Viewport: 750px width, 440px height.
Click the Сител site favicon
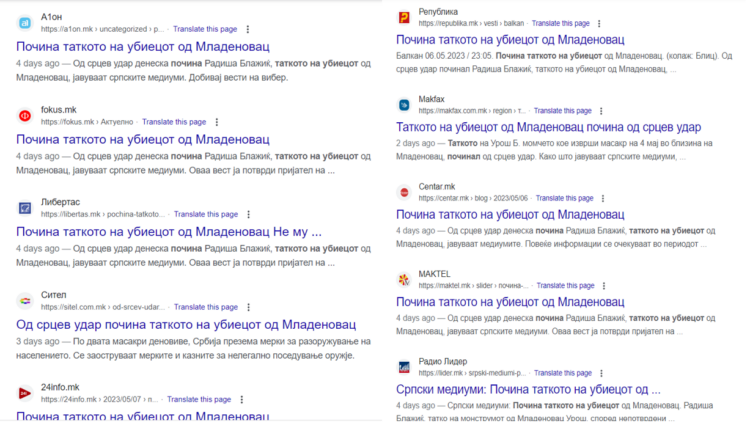coord(24,300)
